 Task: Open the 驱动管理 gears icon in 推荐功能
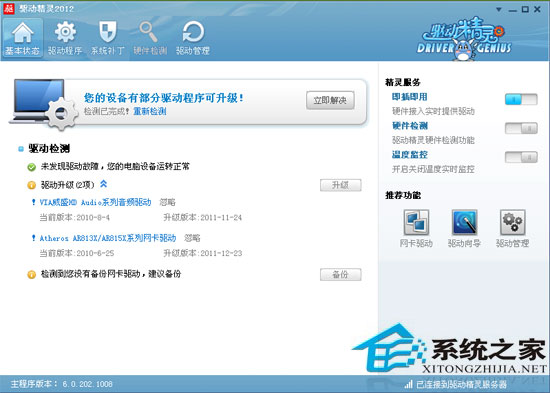(512, 228)
